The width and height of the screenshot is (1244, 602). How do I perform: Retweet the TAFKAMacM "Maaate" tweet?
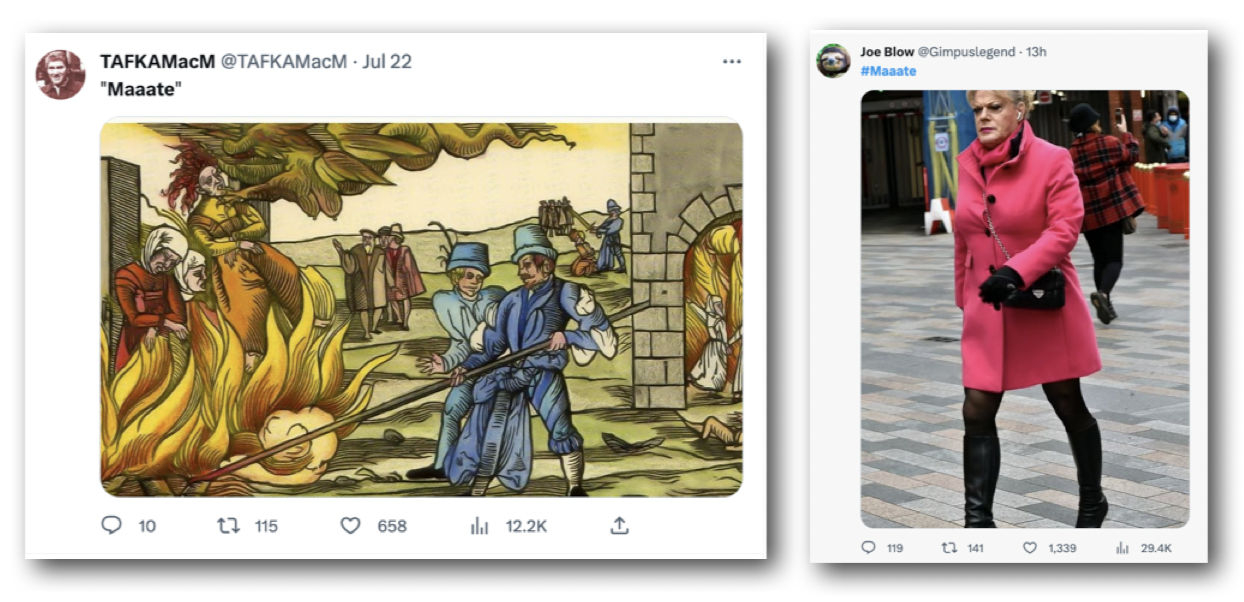[x=229, y=525]
